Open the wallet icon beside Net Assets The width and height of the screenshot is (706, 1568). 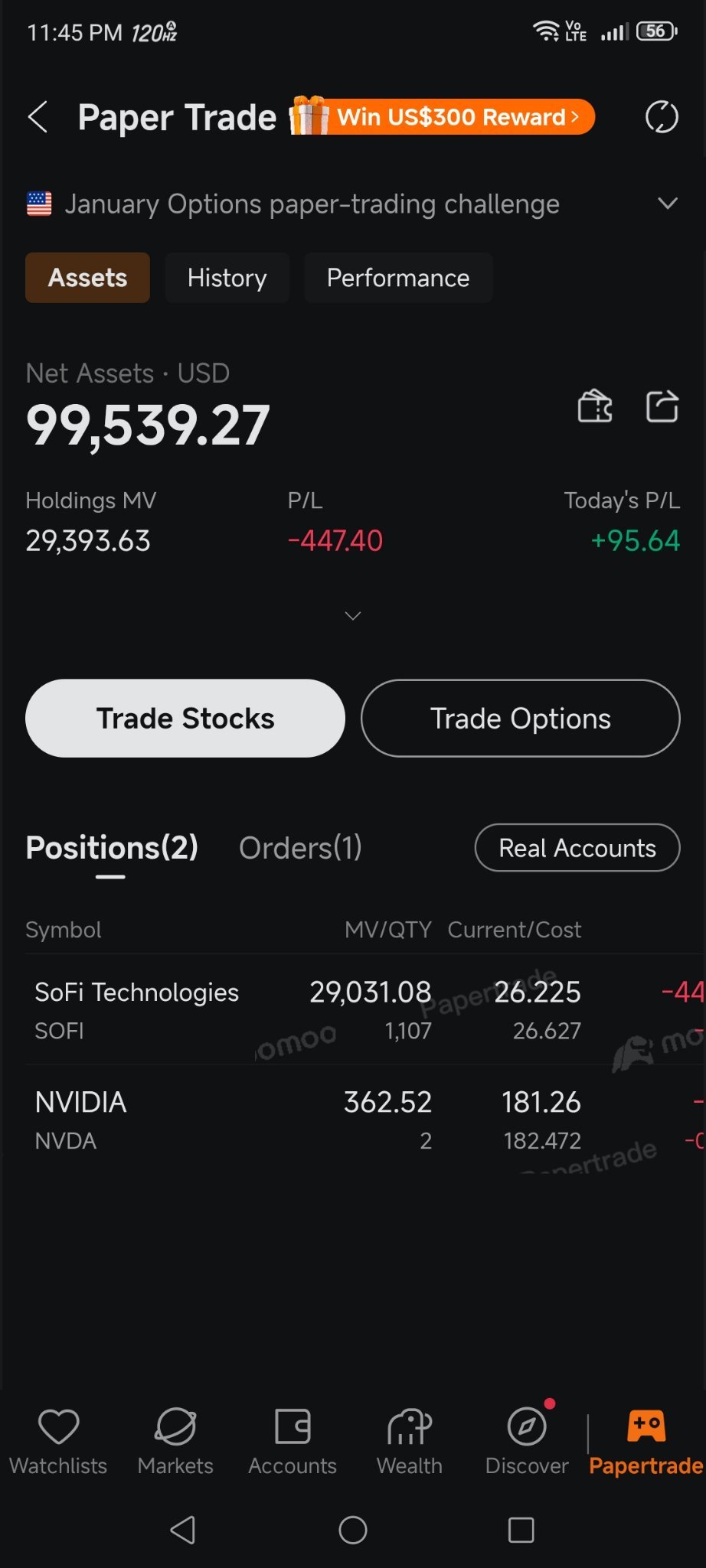pos(595,406)
